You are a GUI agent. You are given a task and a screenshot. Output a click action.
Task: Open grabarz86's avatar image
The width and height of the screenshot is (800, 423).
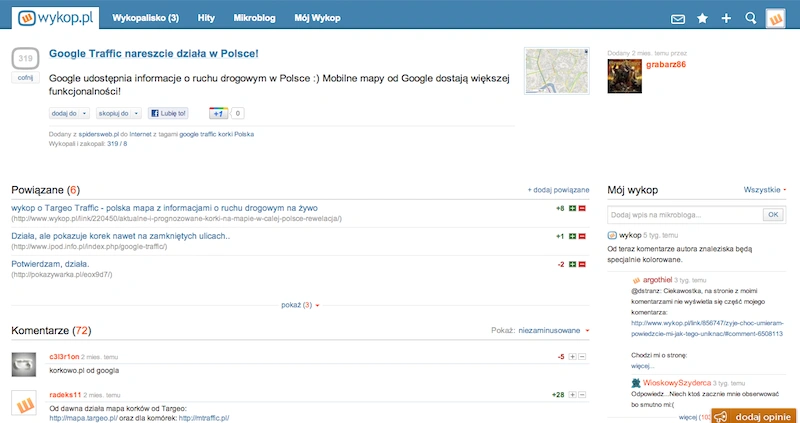pyautogui.click(x=624, y=76)
